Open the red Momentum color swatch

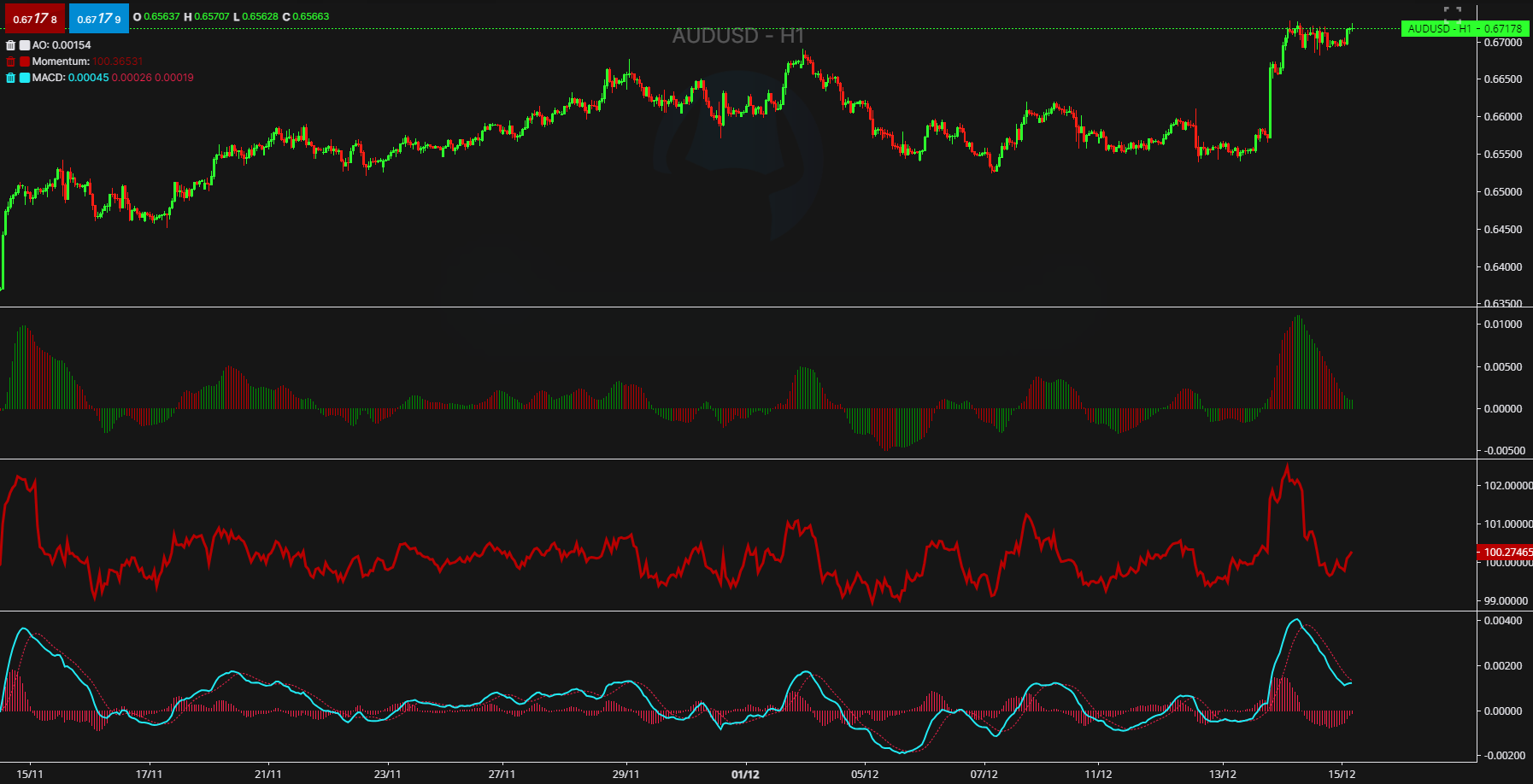click(x=25, y=61)
